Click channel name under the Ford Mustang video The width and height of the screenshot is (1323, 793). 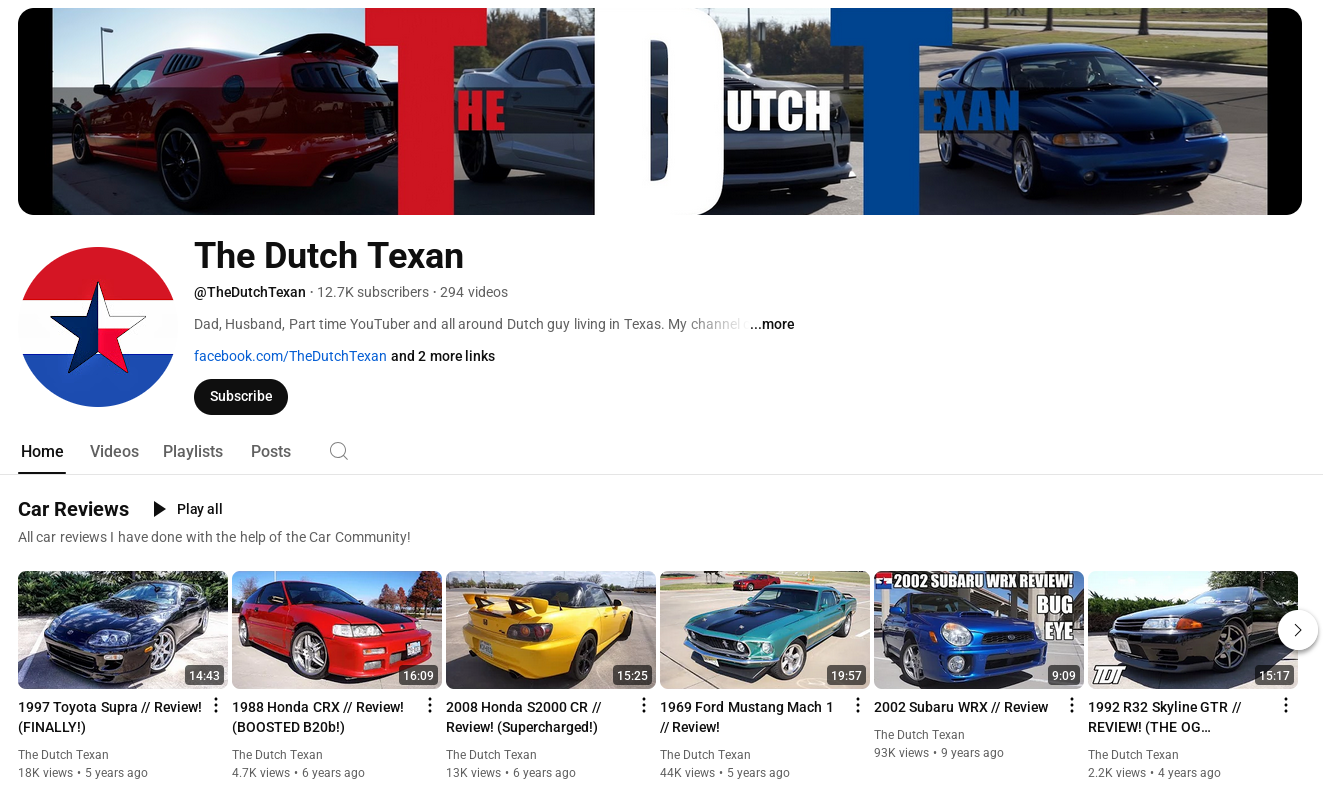click(x=705, y=755)
